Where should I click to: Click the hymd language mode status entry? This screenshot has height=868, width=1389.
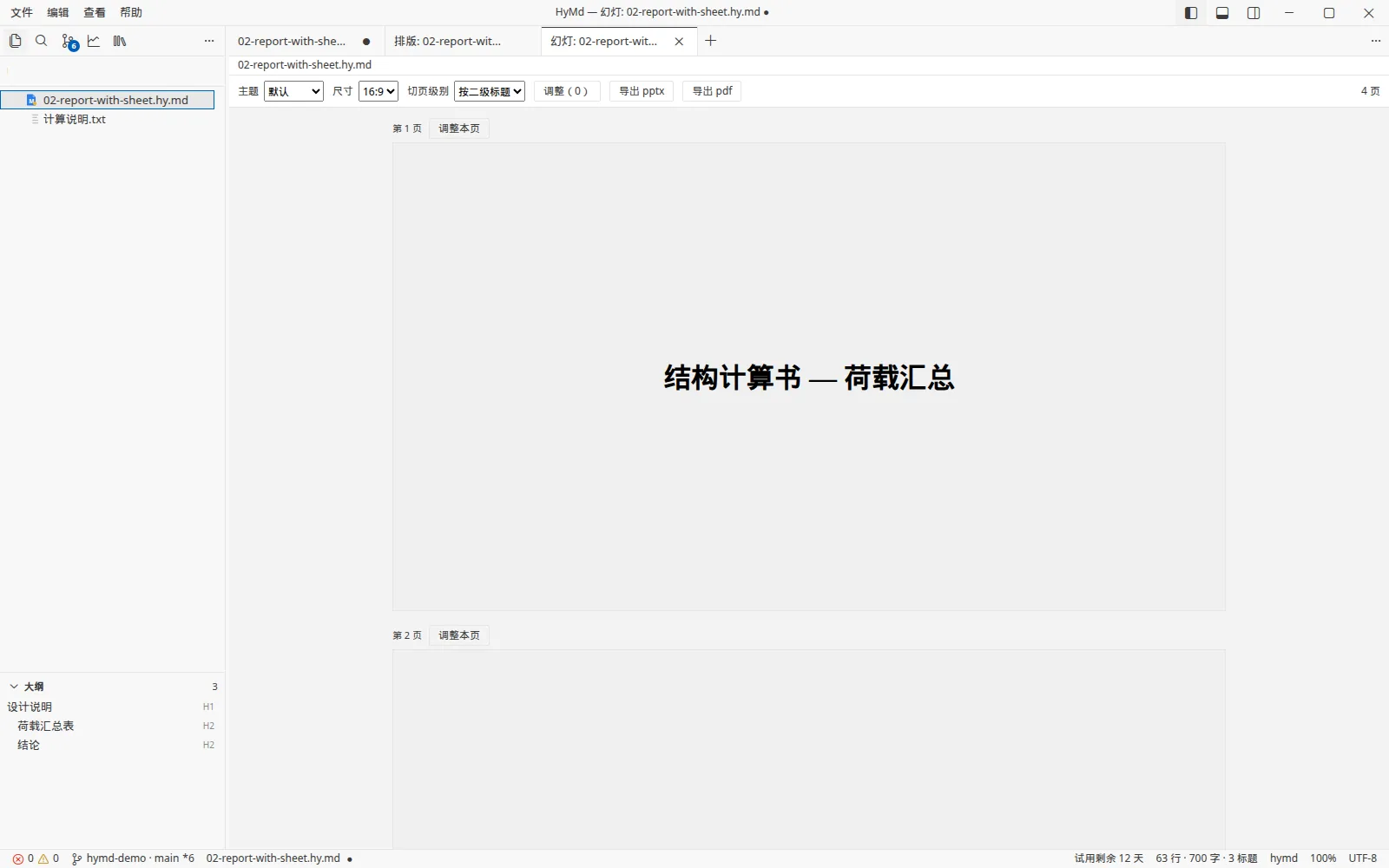click(1284, 858)
